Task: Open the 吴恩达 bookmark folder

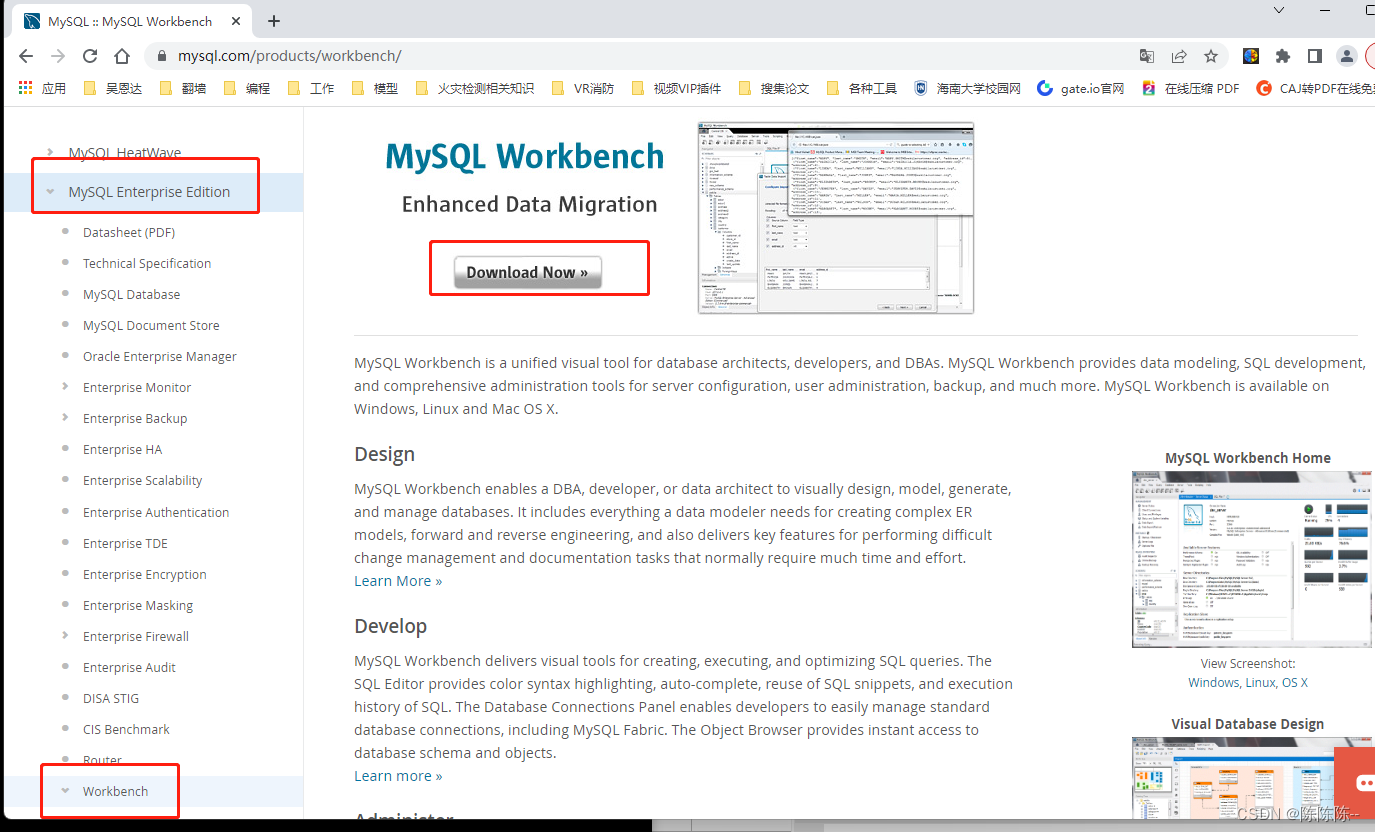Action: point(113,88)
